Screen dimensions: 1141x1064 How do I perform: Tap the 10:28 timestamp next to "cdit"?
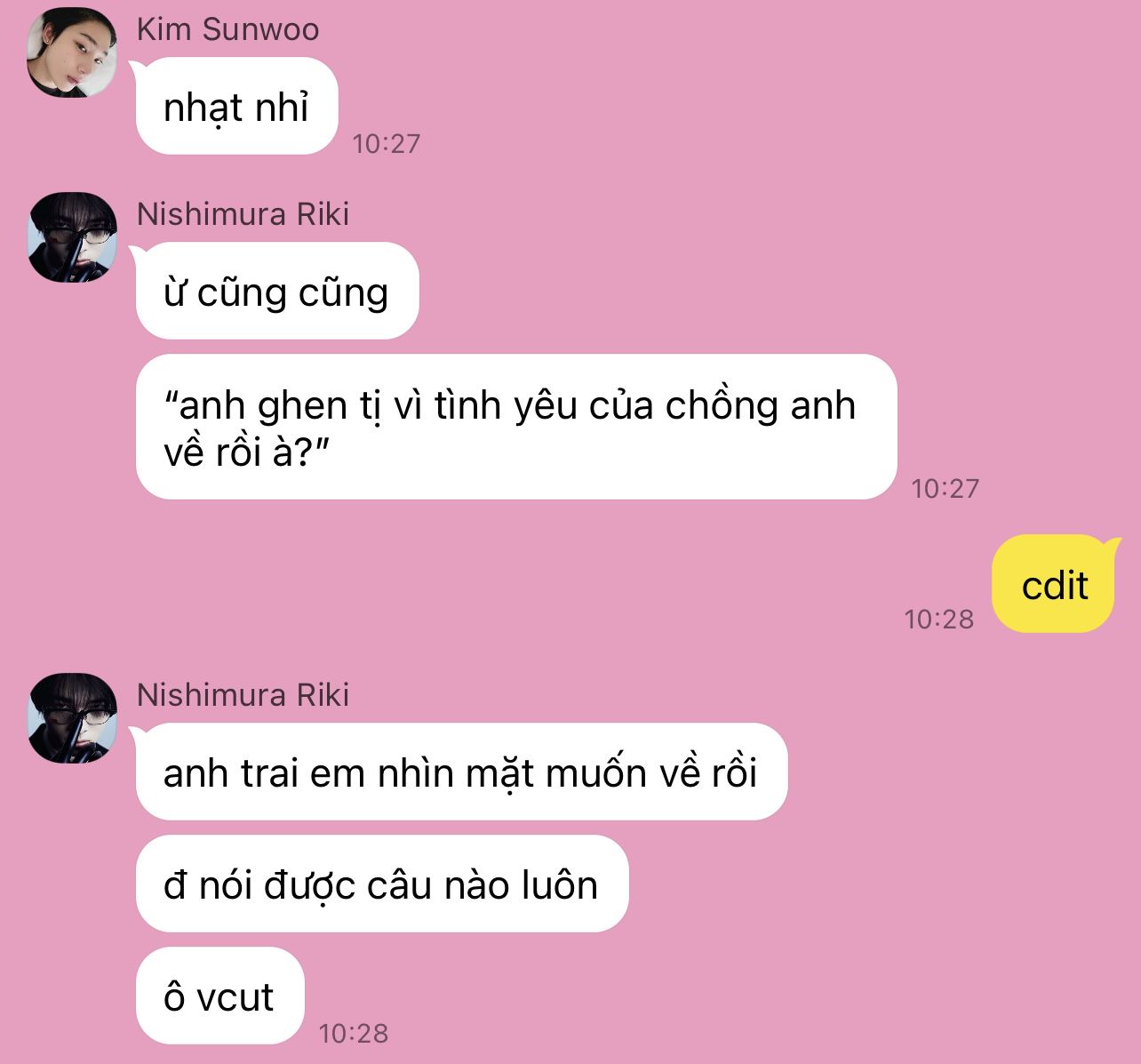click(x=938, y=619)
